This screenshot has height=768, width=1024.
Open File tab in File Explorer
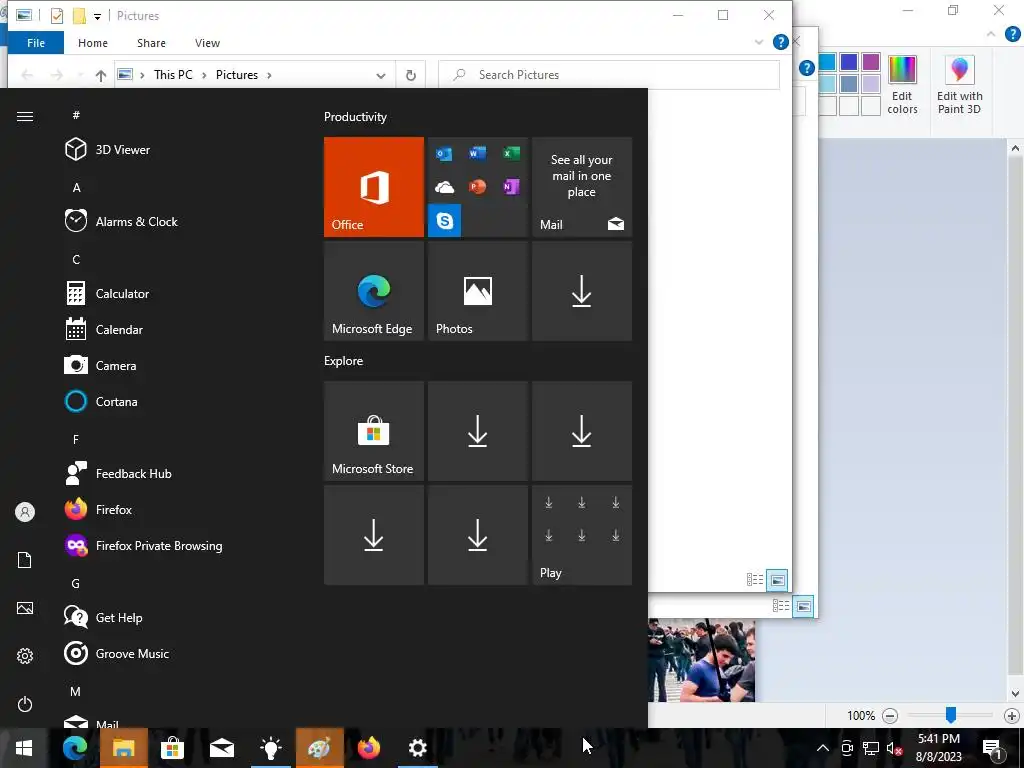(x=36, y=43)
